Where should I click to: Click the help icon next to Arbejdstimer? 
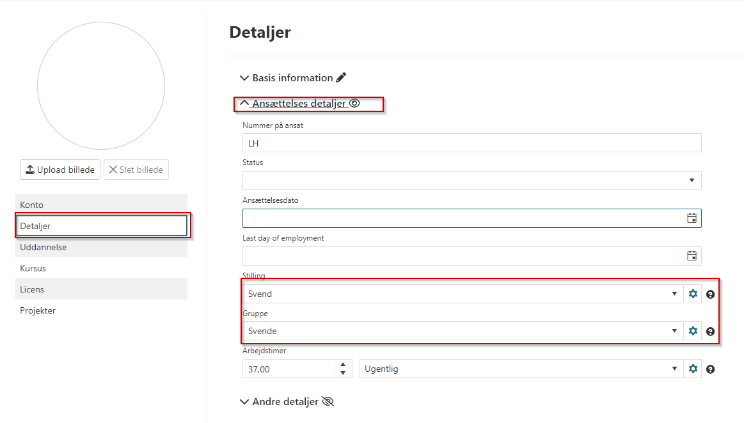[710, 369]
